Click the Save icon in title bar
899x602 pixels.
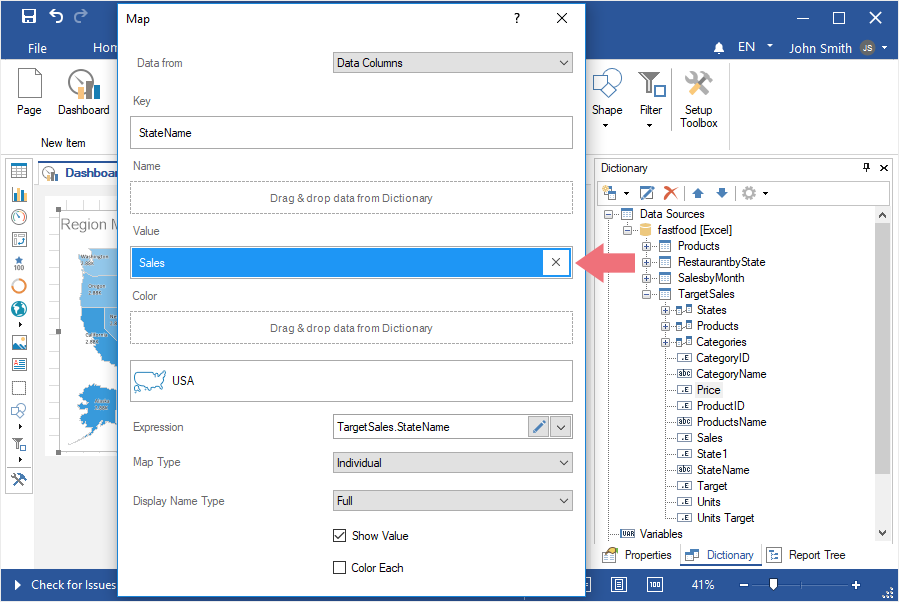pos(28,17)
